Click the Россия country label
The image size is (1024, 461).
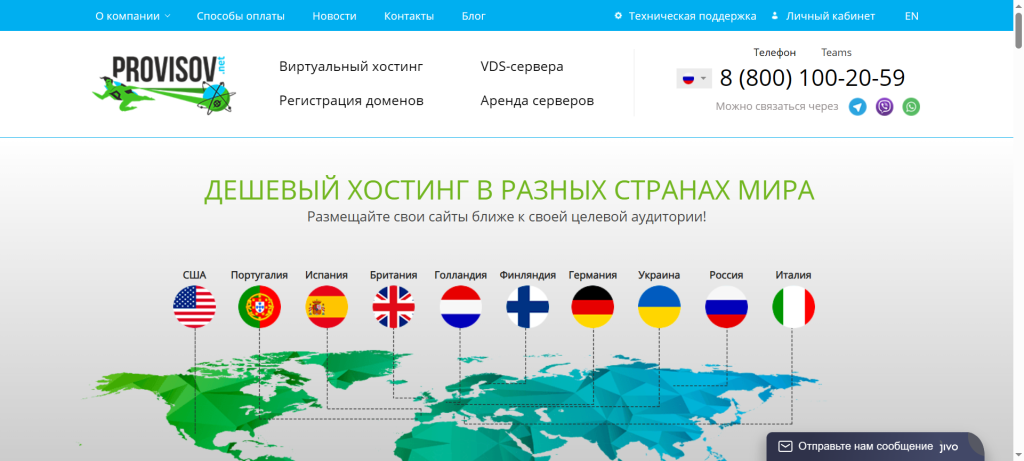pyautogui.click(x=726, y=275)
